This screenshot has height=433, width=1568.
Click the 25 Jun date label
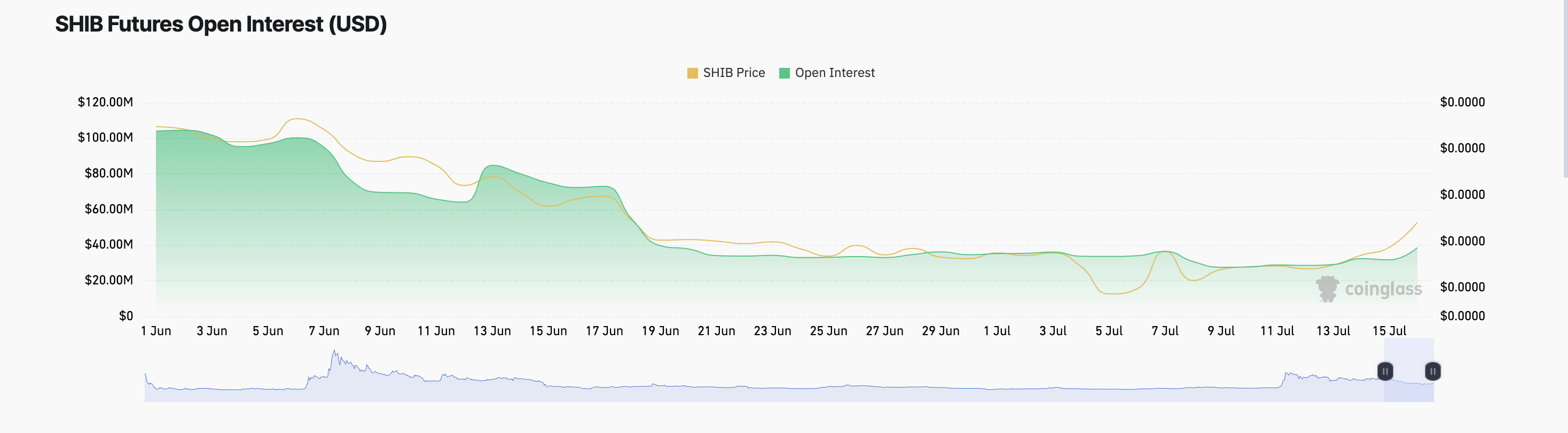pos(828,331)
